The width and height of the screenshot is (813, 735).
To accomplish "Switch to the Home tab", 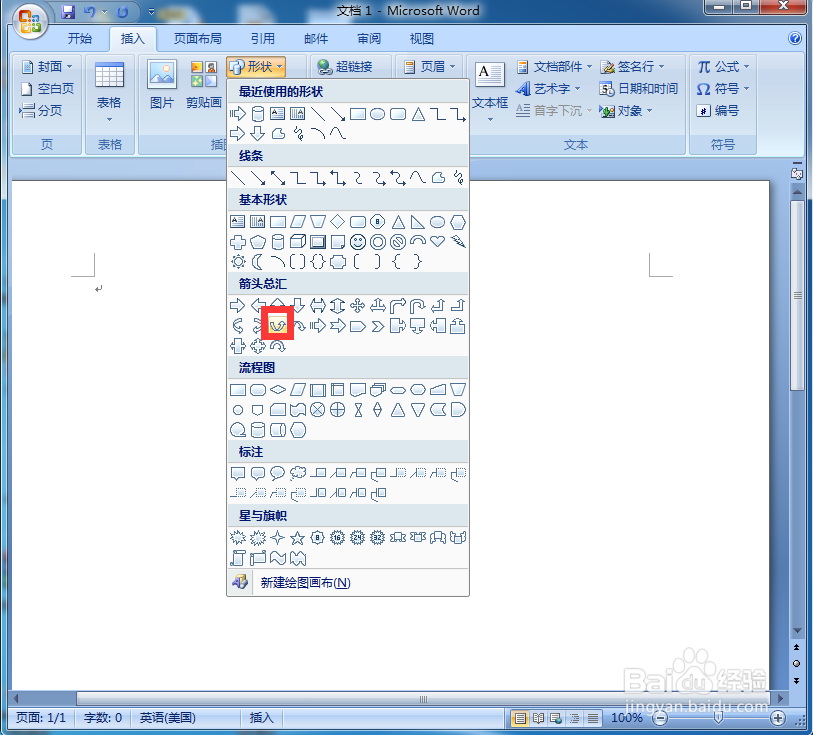I will pyautogui.click(x=80, y=38).
